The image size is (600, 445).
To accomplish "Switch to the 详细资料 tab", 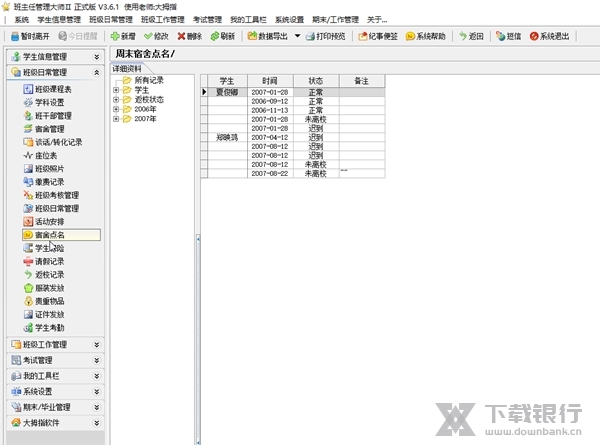I will point(127,69).
